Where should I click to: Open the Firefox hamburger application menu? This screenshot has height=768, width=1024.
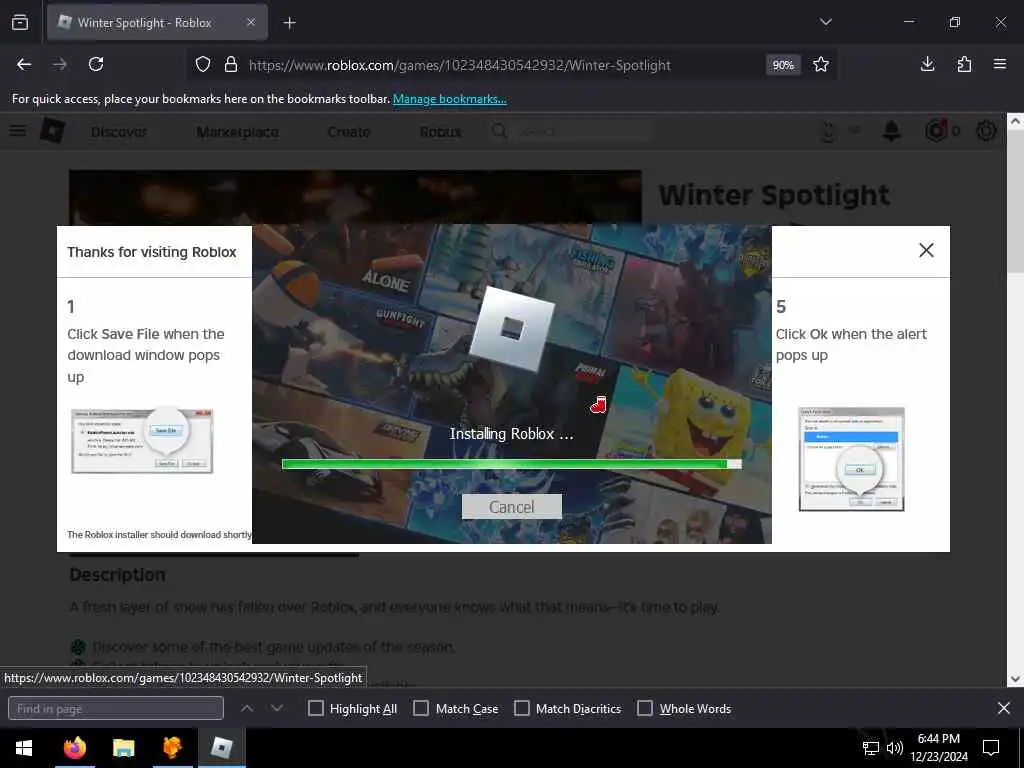coord(1000,64)
